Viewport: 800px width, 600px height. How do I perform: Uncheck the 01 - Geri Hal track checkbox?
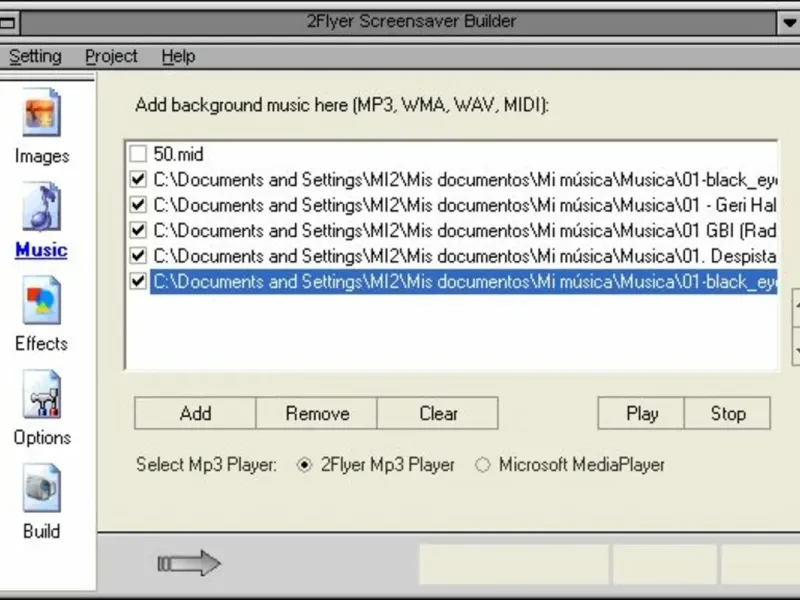[138, 205]
